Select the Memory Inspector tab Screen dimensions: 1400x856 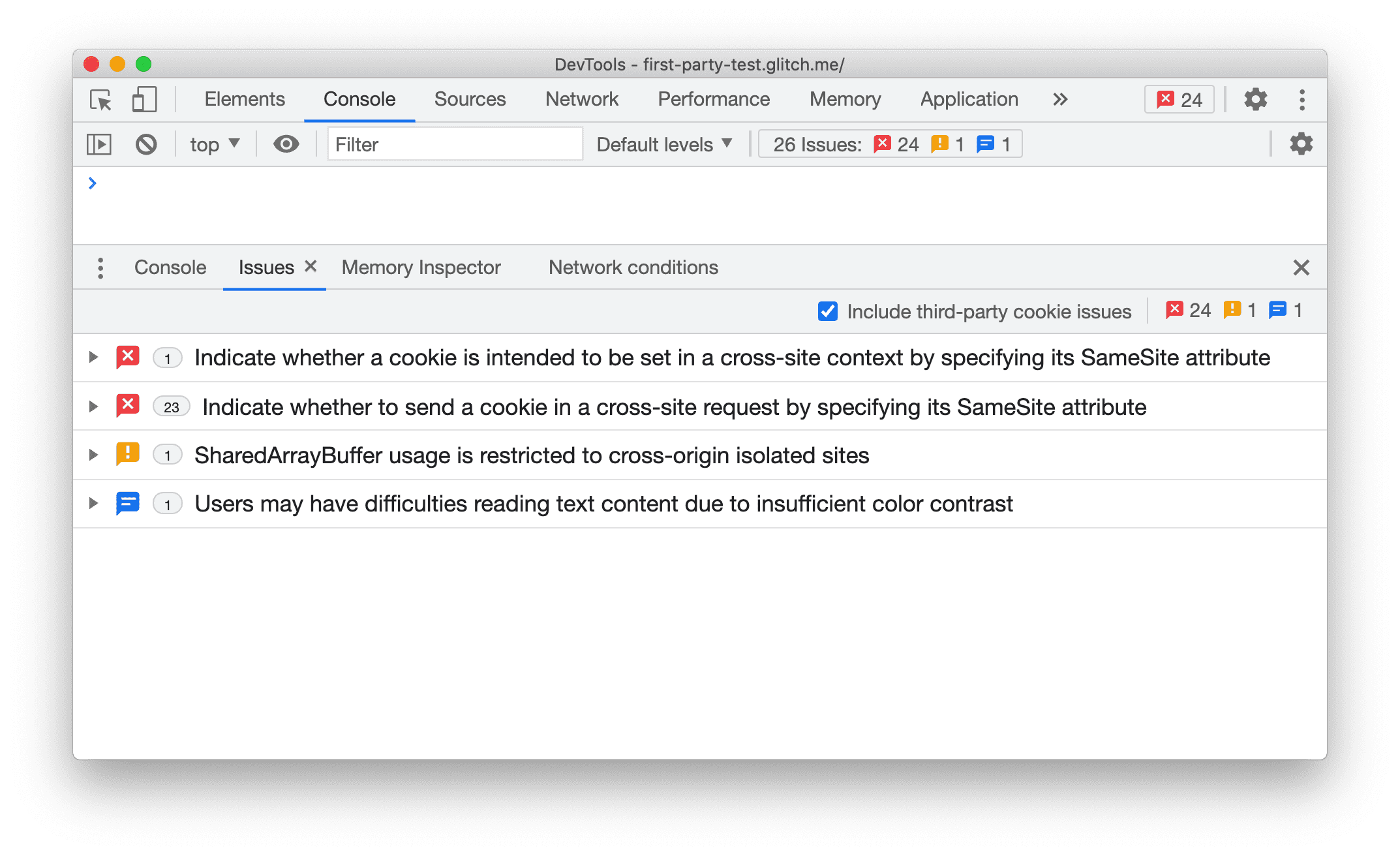tap(421, 267)
